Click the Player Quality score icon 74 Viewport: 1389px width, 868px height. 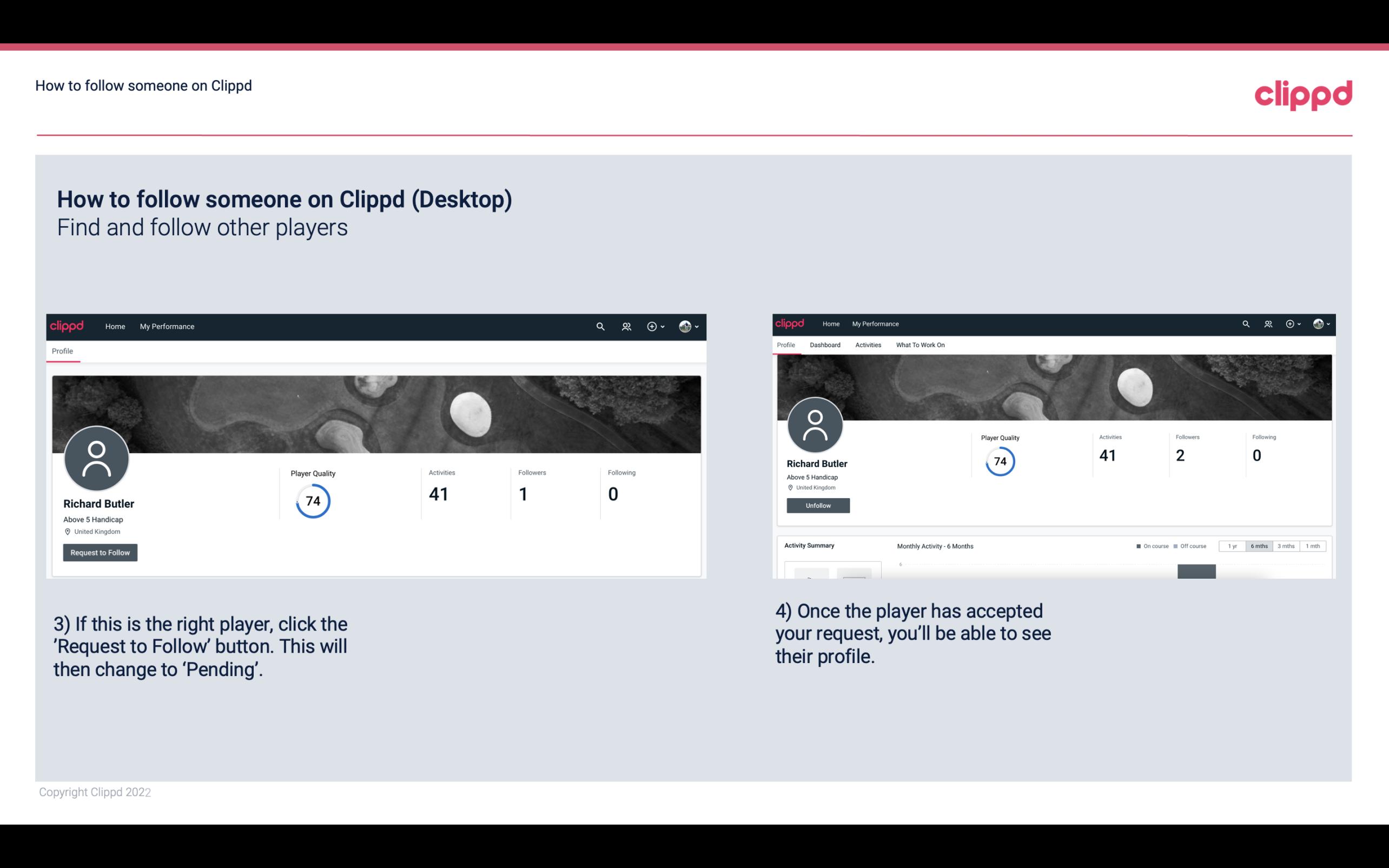tap(312, 500)
